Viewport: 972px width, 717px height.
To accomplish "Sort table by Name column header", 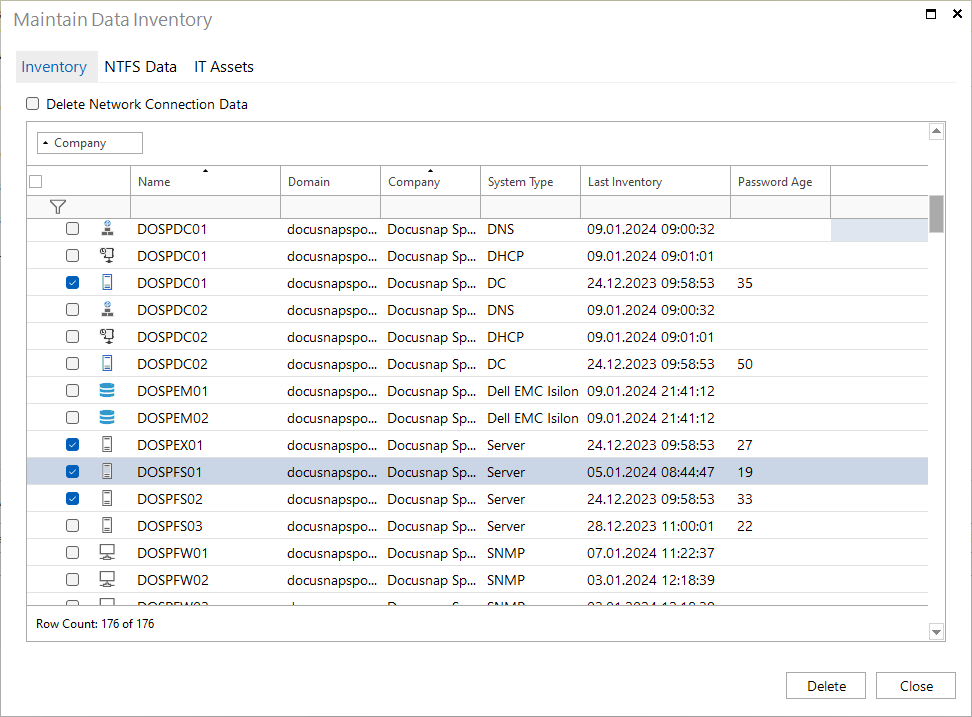I will [x=205, y=181].
